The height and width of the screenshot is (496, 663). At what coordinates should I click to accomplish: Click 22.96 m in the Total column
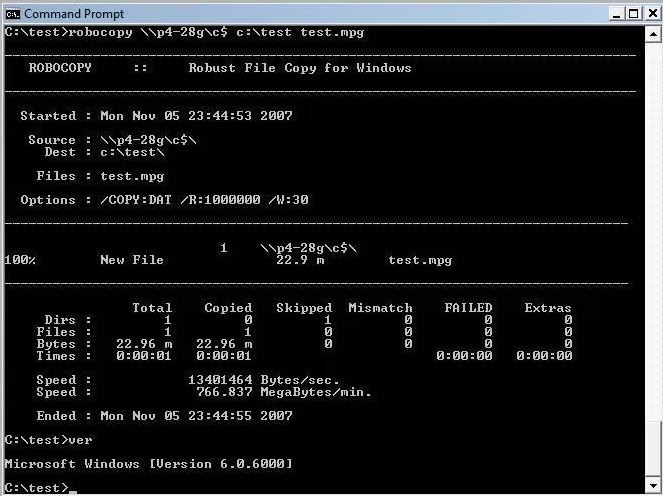(144, 344)
